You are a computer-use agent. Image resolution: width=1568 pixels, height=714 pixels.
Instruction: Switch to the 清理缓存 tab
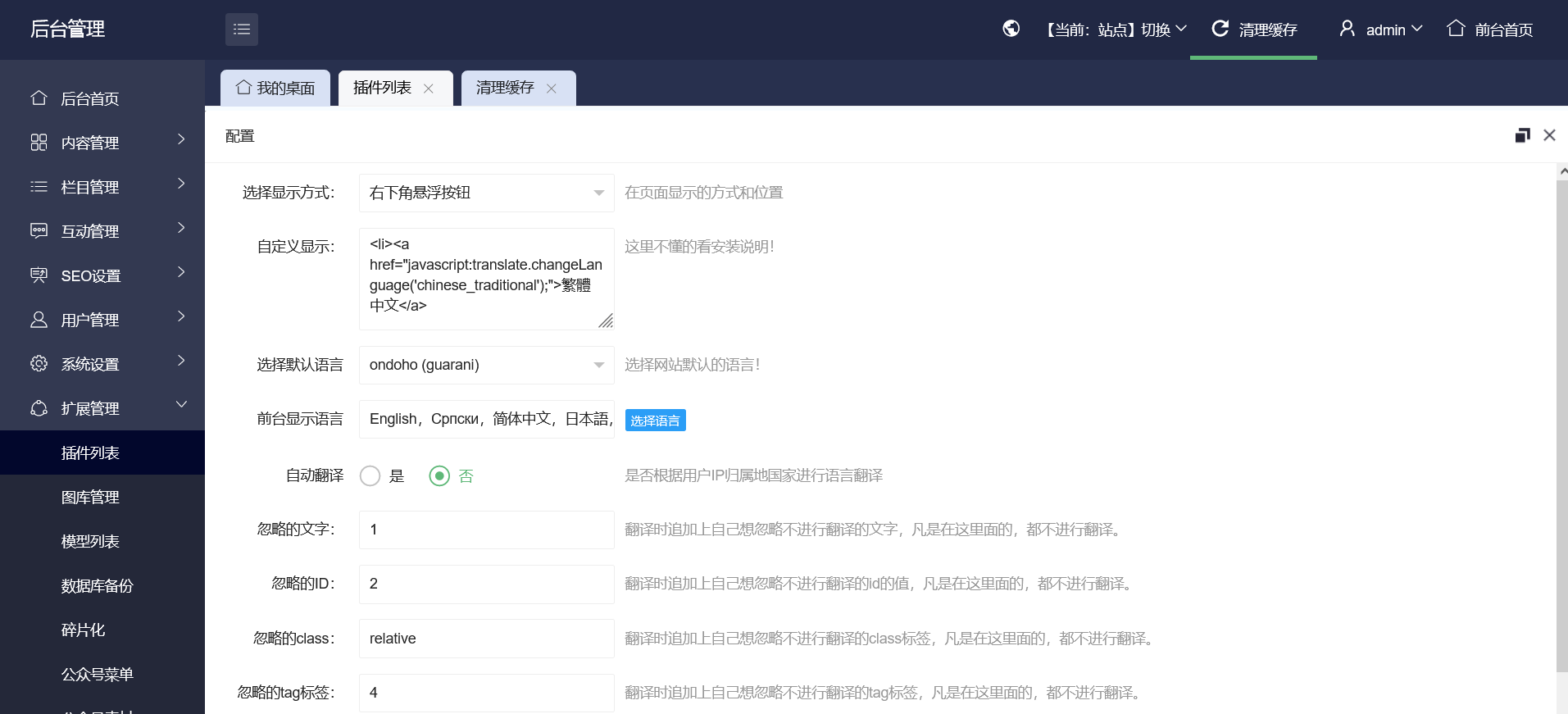click(x=519, y=88)
